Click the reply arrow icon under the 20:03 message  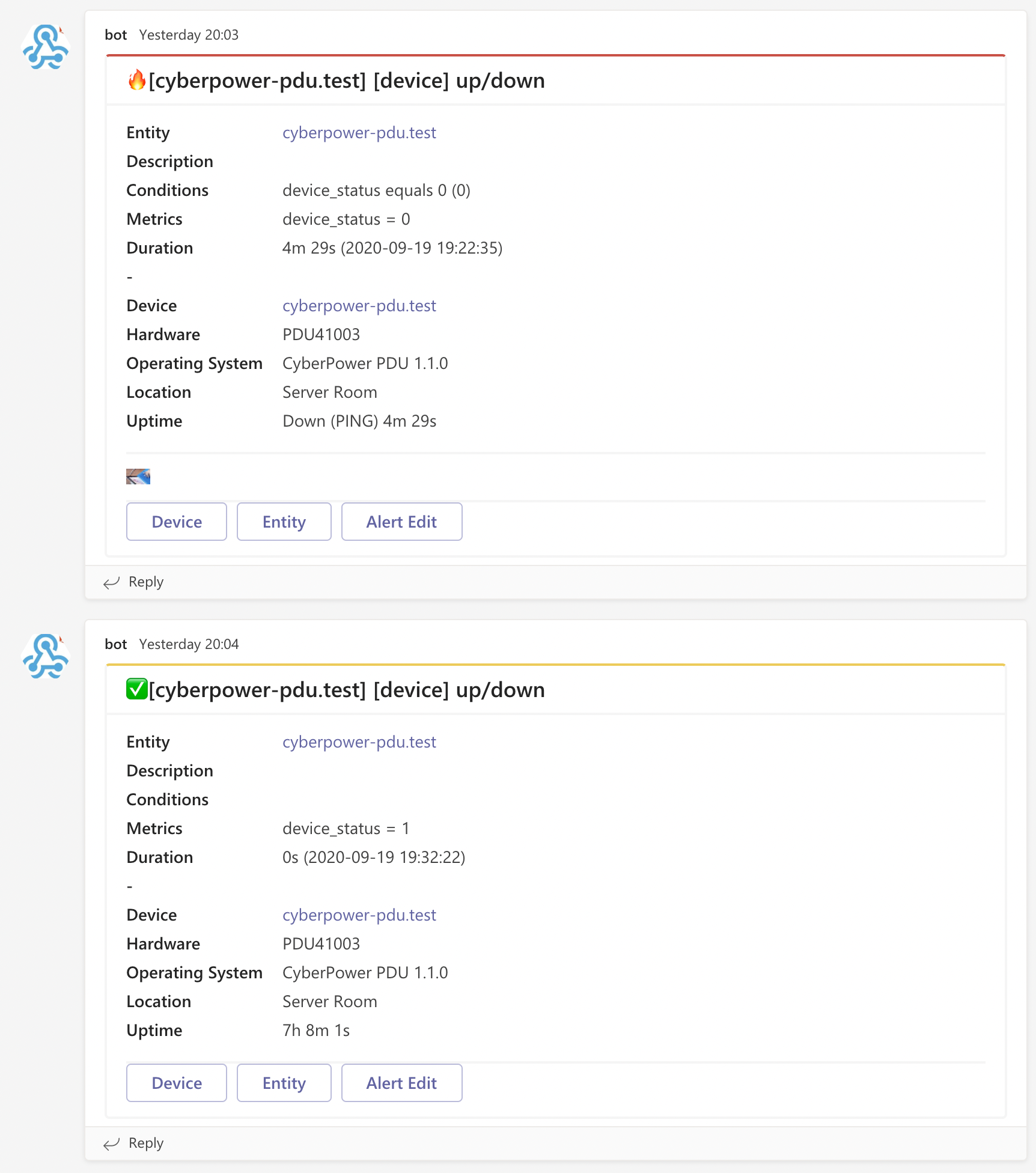[x=112, y=582]
